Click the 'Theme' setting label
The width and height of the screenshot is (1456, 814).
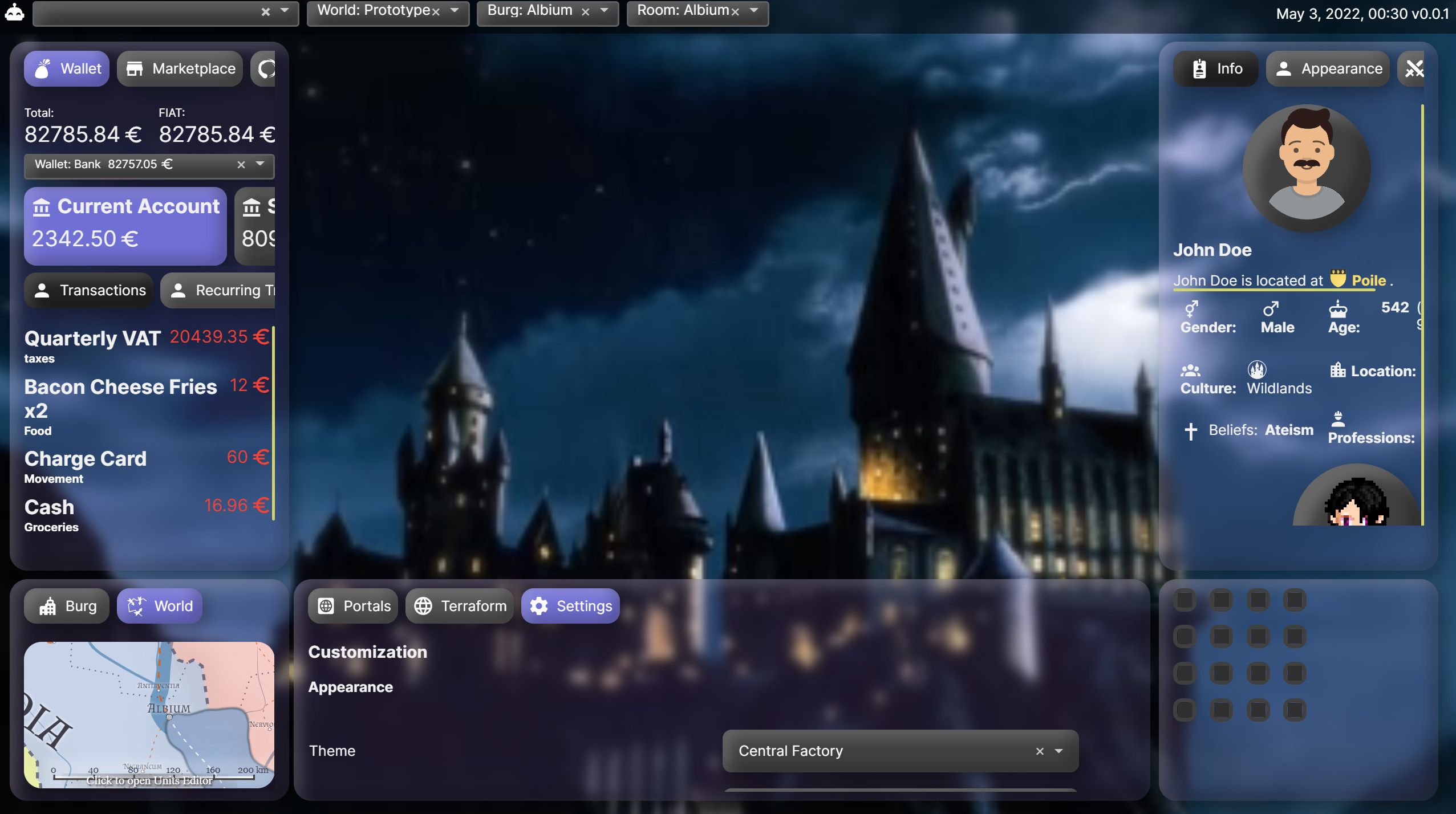(332, 751)
